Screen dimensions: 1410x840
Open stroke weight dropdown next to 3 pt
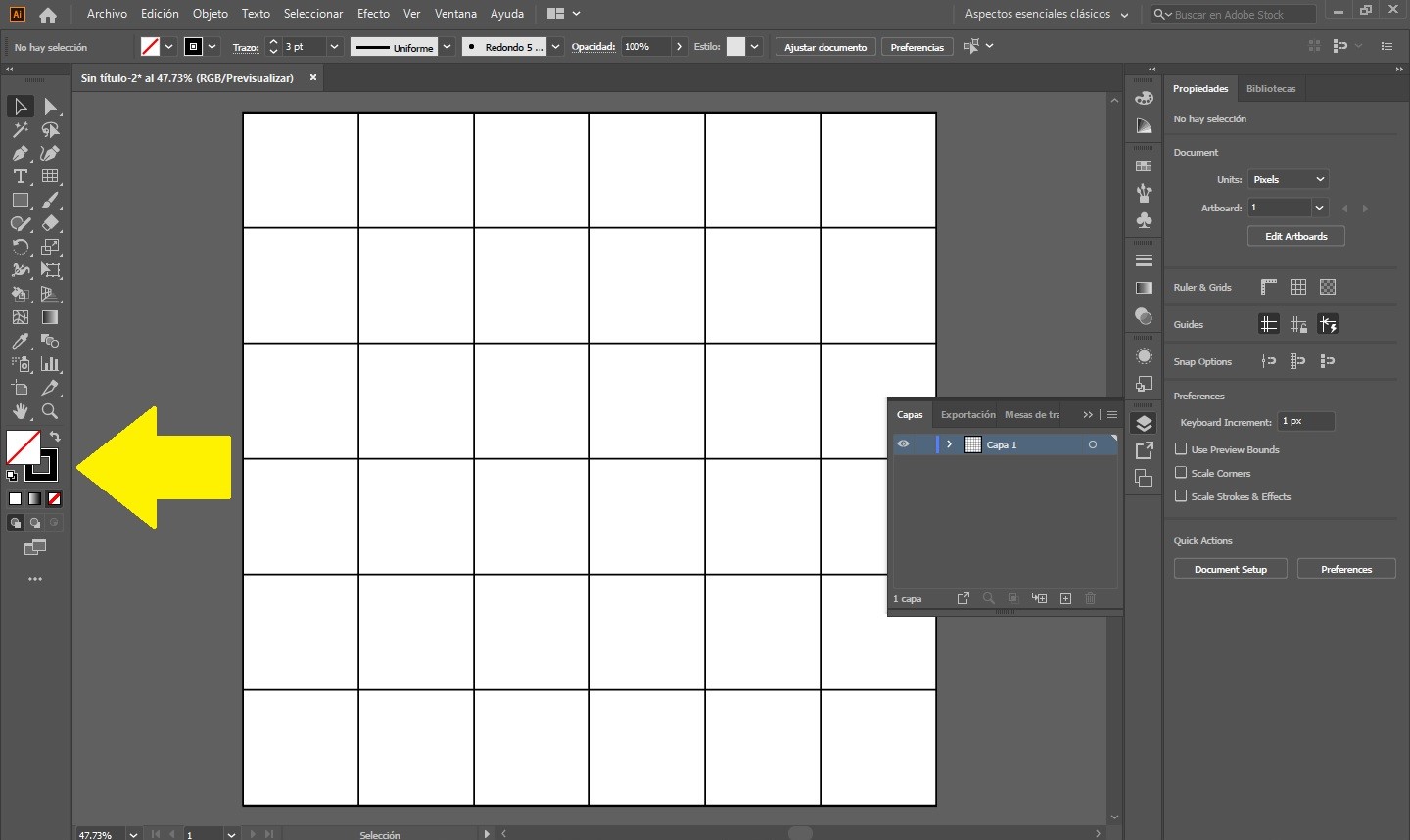click(x=334, y=47)
